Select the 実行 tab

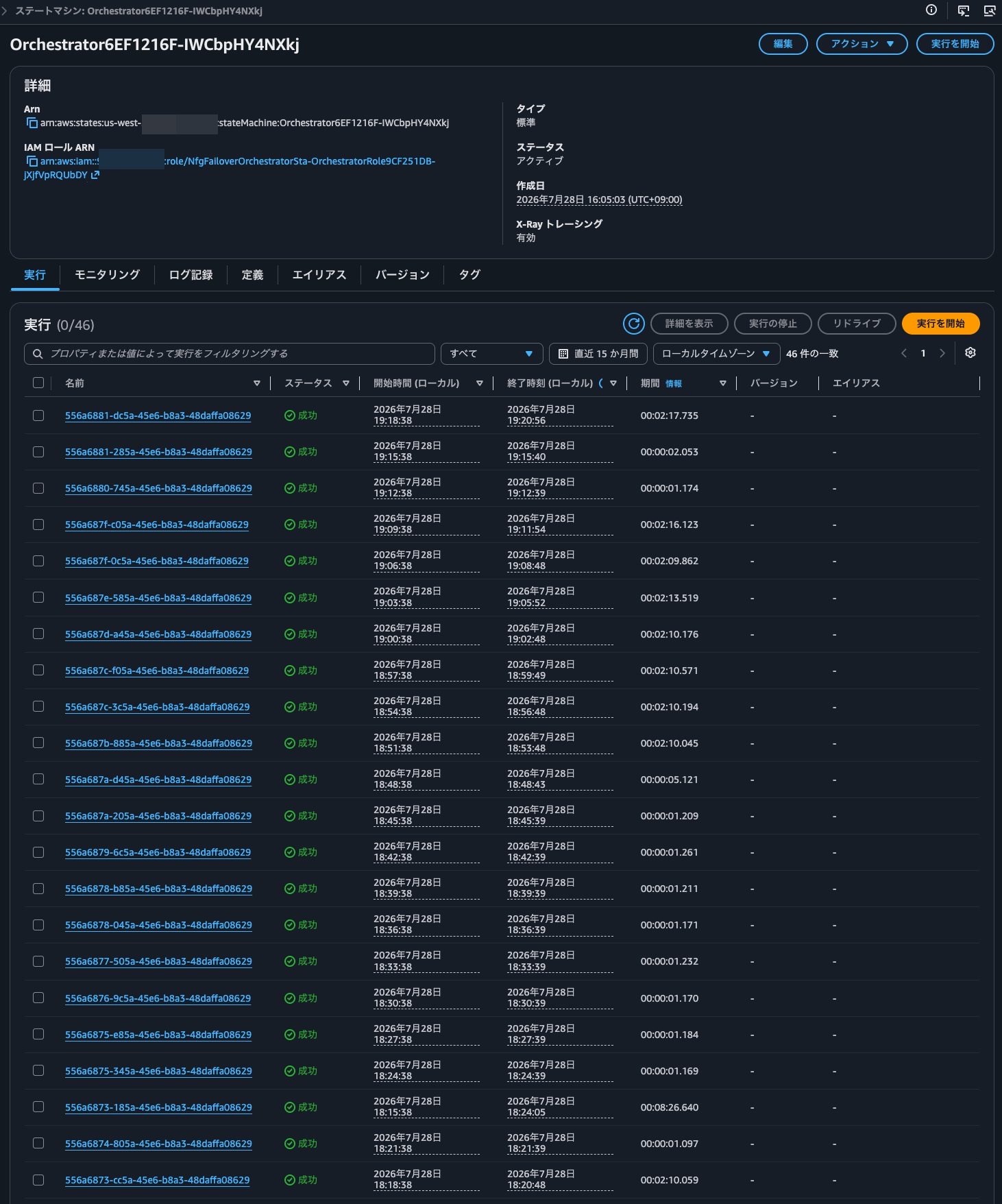click(35, 275)
